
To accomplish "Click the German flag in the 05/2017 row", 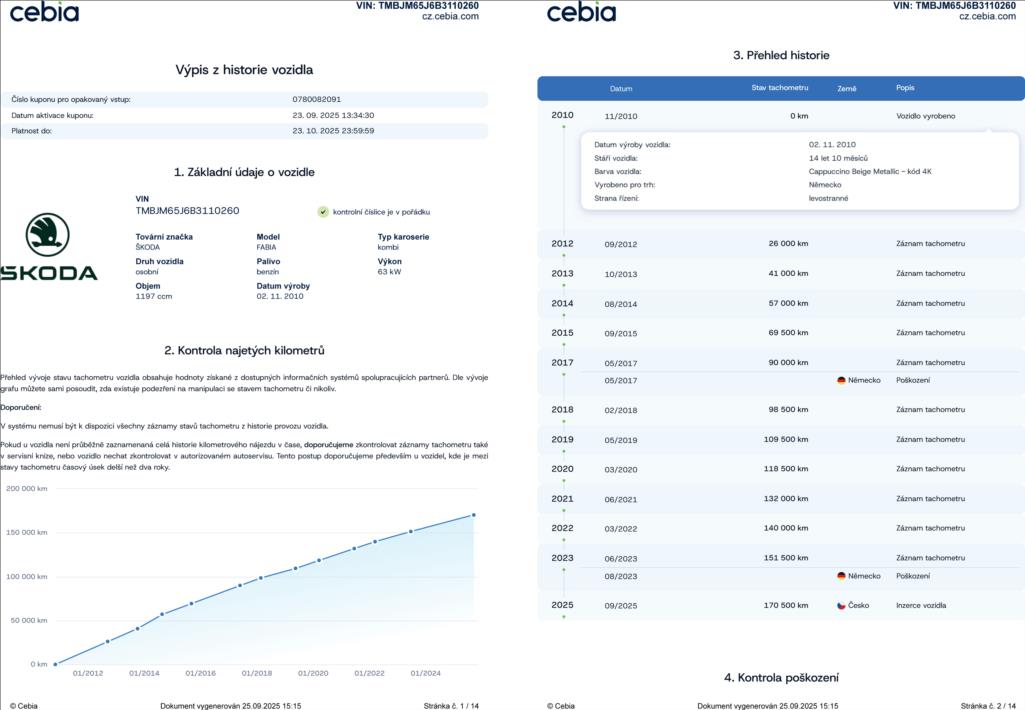I will pyautogui.click(x=841, y=380).
